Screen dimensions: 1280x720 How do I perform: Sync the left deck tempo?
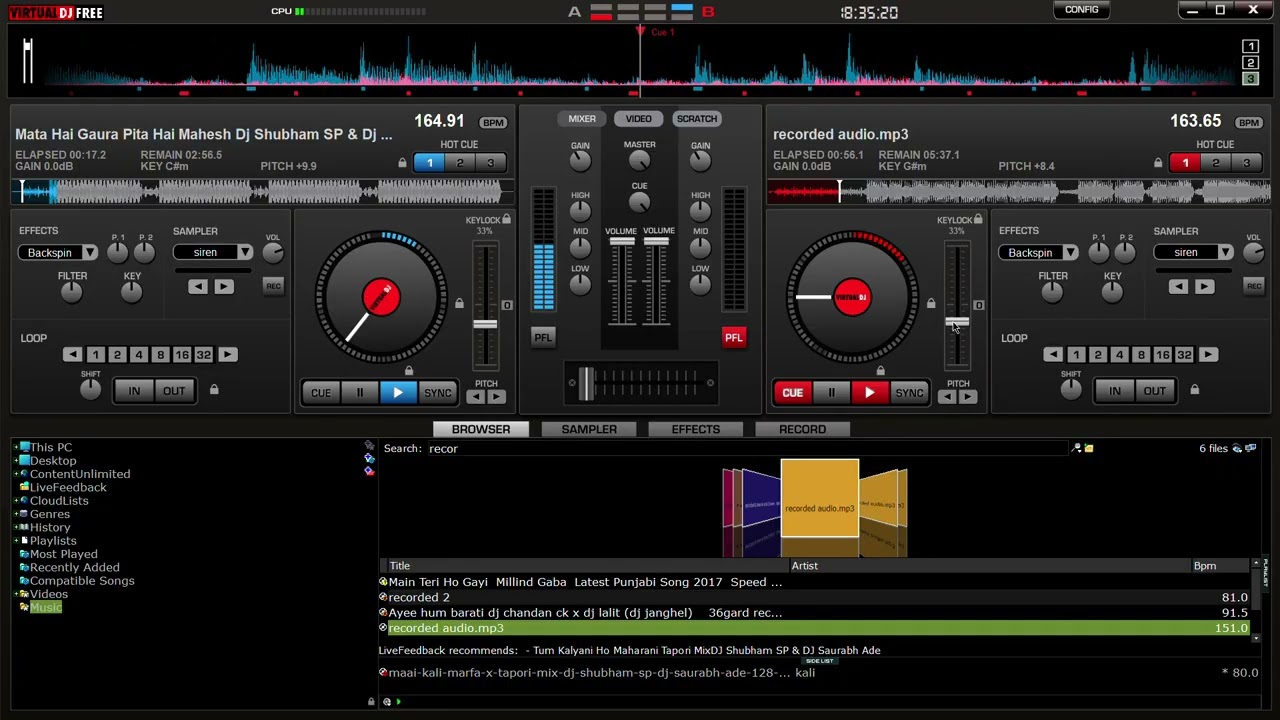click(x=438, y=393)
